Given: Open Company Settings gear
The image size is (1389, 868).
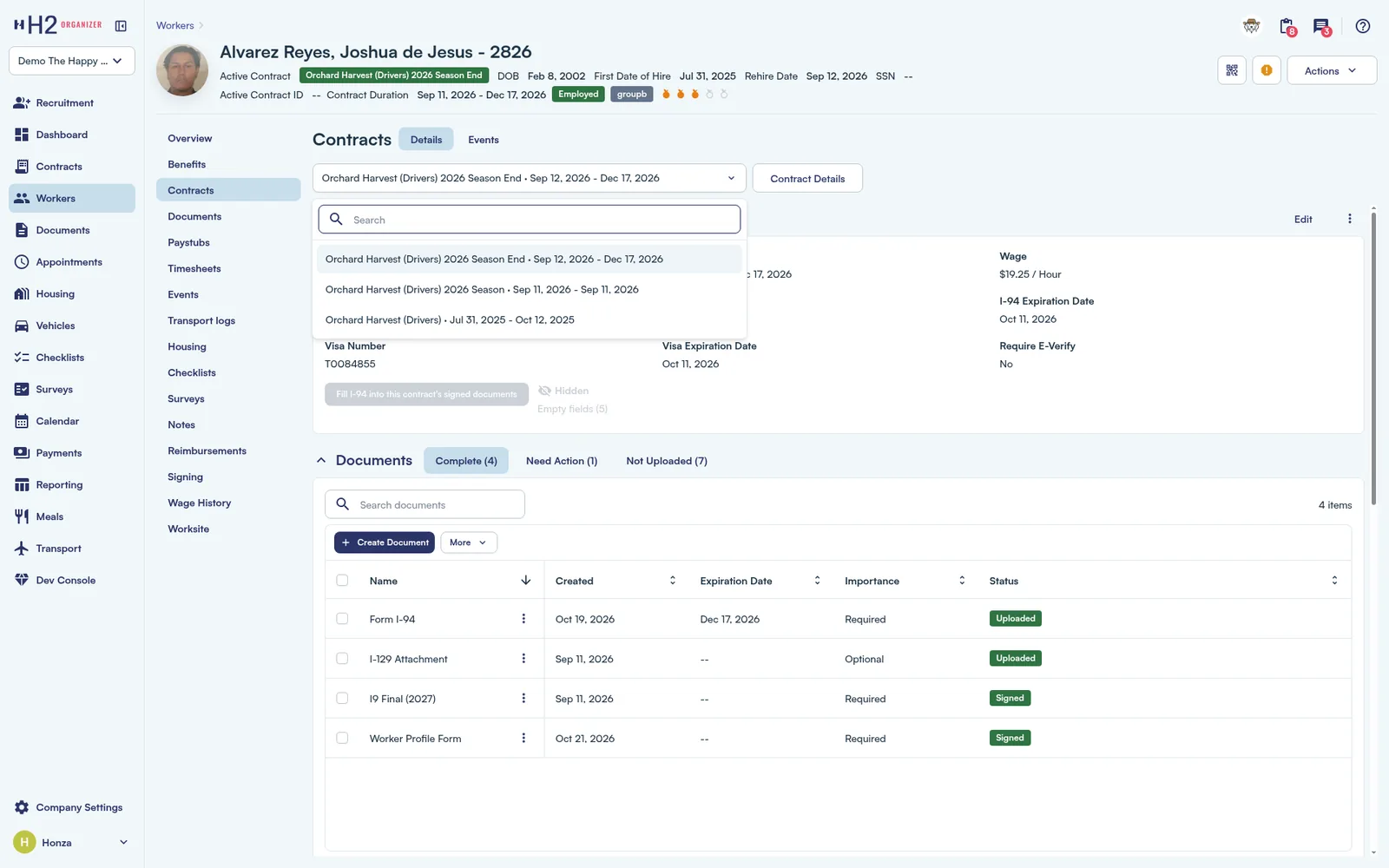Looking at the screenshot, I should [x=22, y=807].
